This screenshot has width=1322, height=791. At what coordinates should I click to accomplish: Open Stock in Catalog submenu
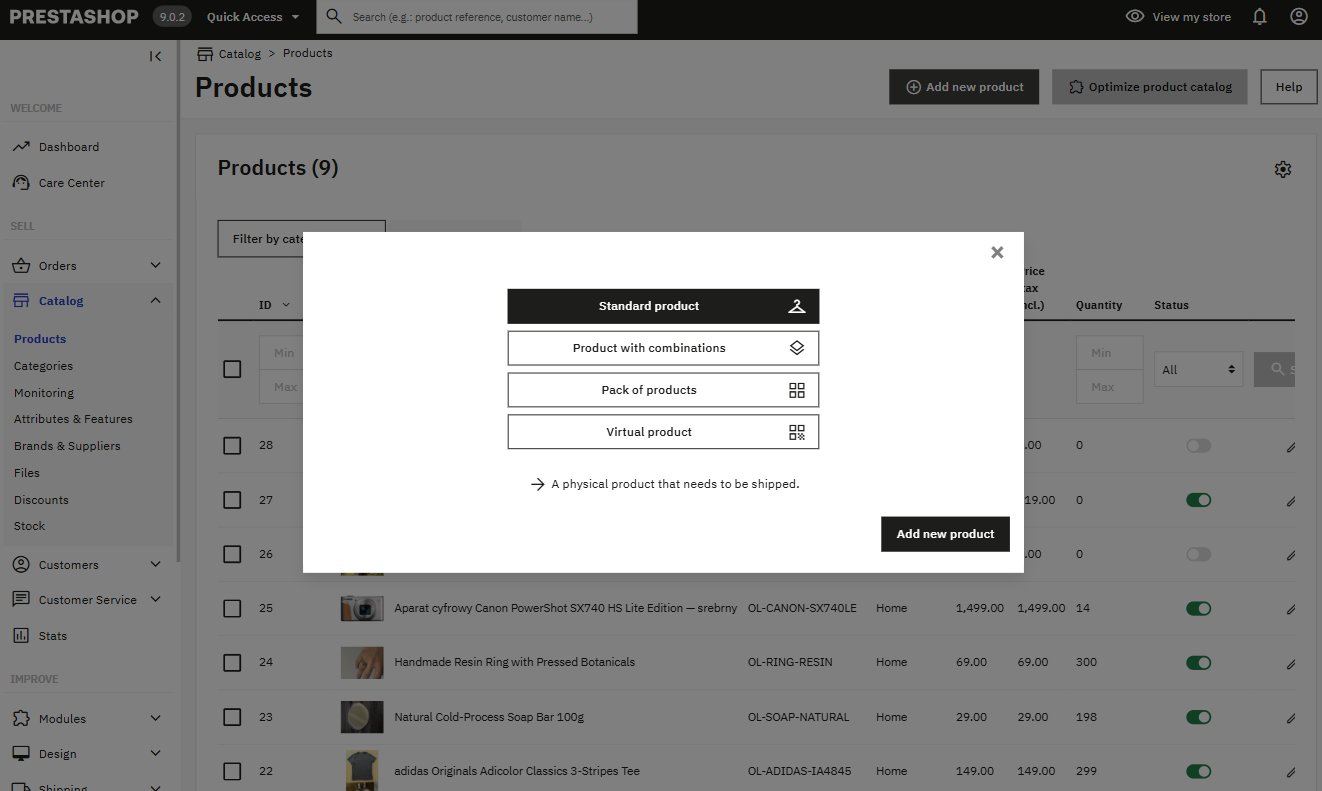coord(29,526)
